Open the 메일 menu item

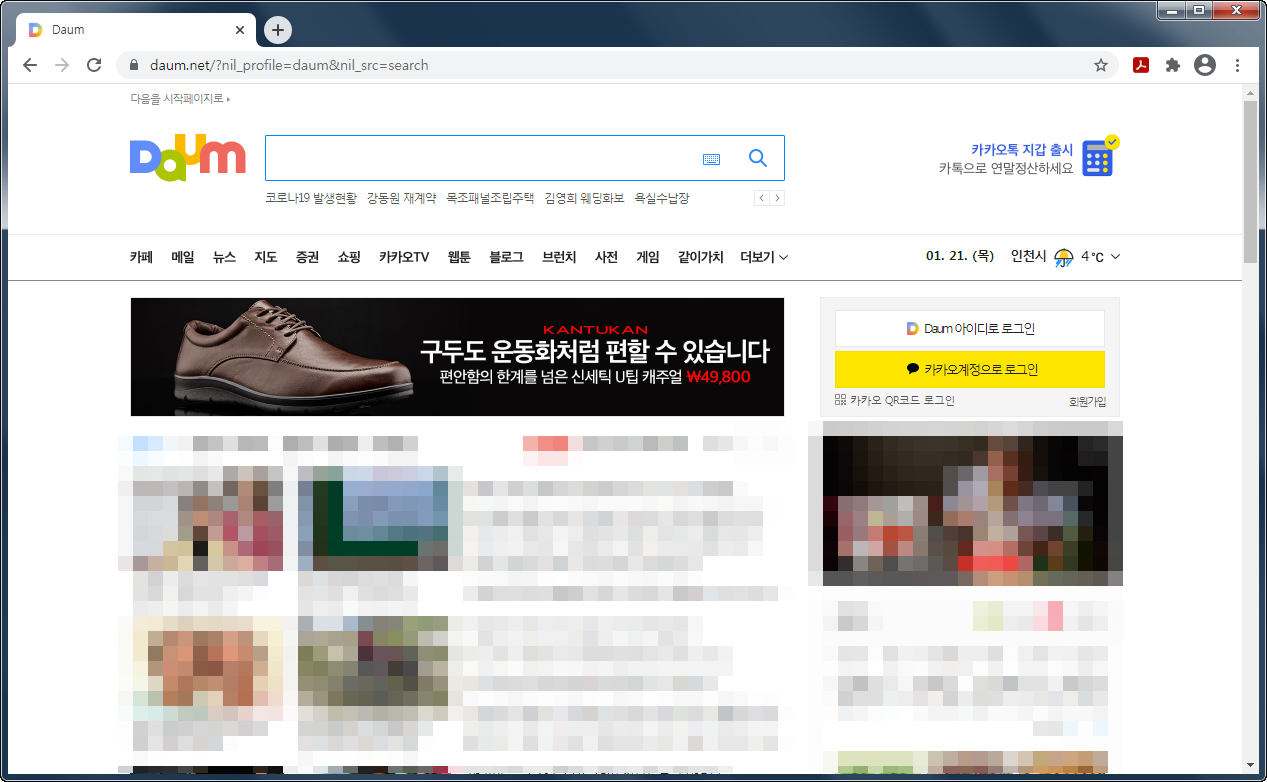click(183, 257)
